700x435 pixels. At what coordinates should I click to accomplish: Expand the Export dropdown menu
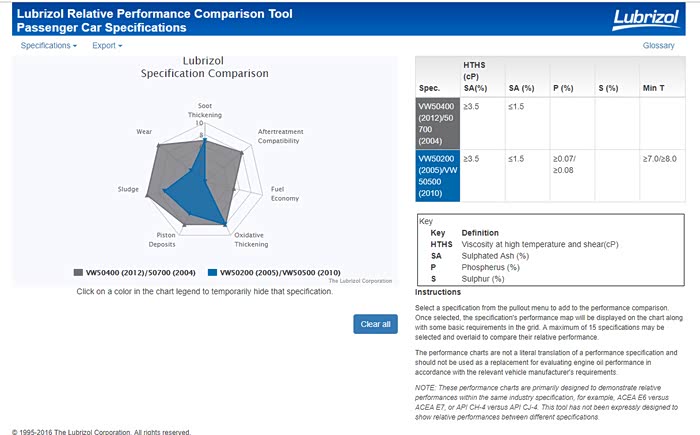[107, 46]
